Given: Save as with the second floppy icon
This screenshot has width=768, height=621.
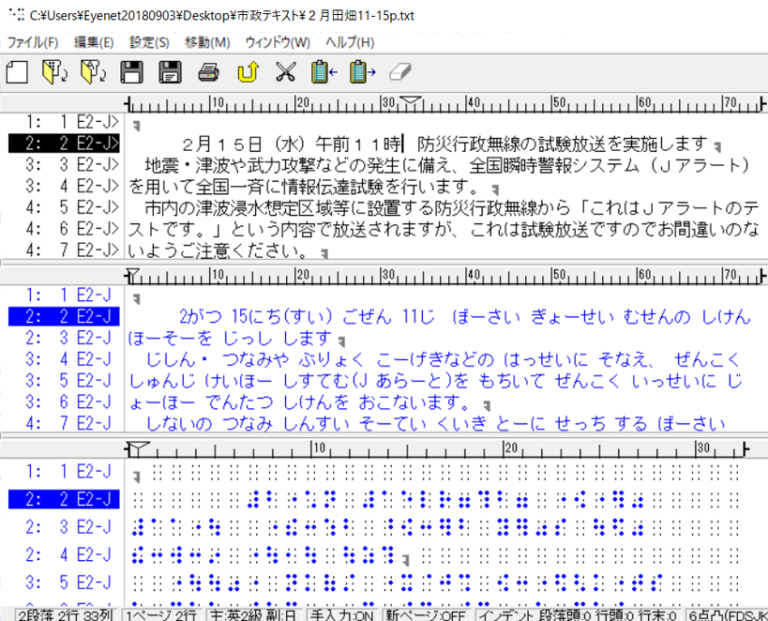Looking at the screenshot, I should [x=170, y=72].
